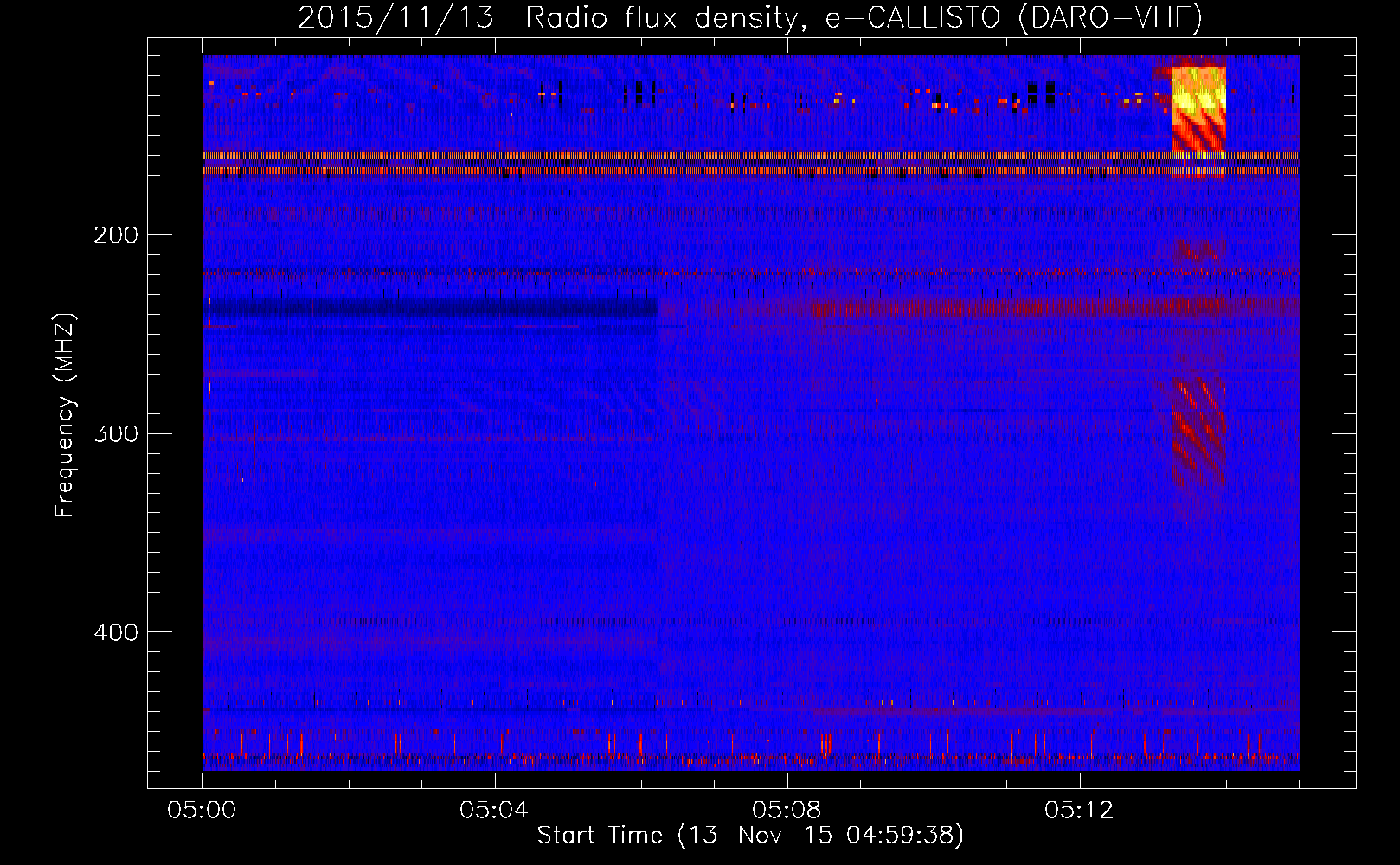Click the 'e-CALLISTO (DARO-VHF)' label in the title
Screen dimensions: 1400x865
(1013, 18)
